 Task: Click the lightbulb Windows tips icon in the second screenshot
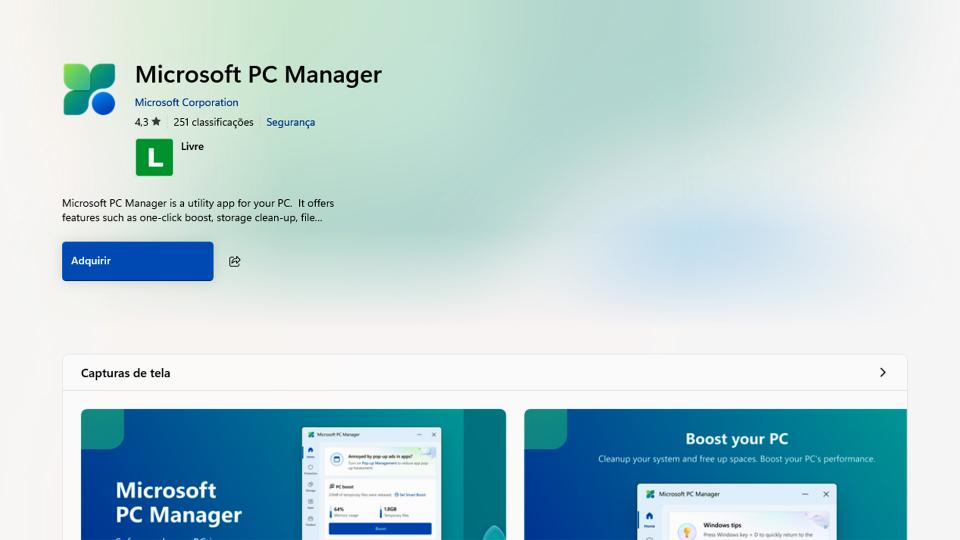click(x=687, y=530)
